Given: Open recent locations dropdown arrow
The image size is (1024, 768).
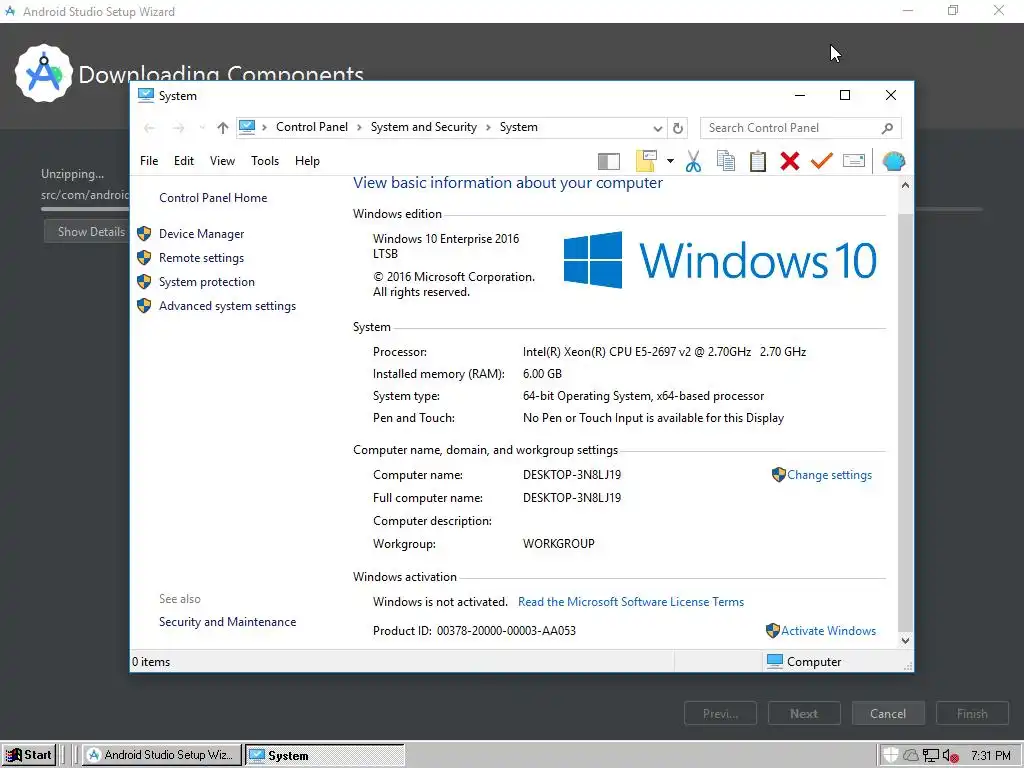Looking at the screenshot, I should click(x=202, y=128).
